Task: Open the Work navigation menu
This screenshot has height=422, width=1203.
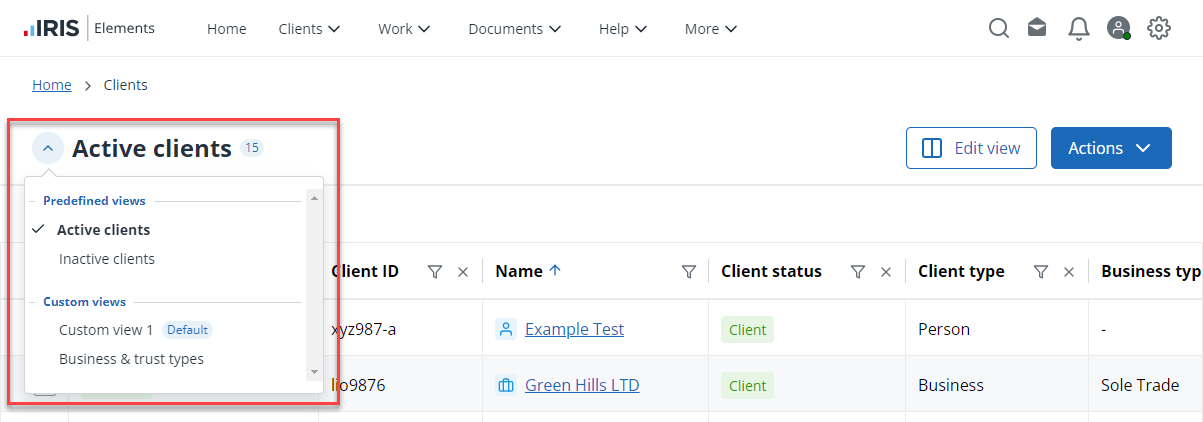Action: [x=404, y=29]
